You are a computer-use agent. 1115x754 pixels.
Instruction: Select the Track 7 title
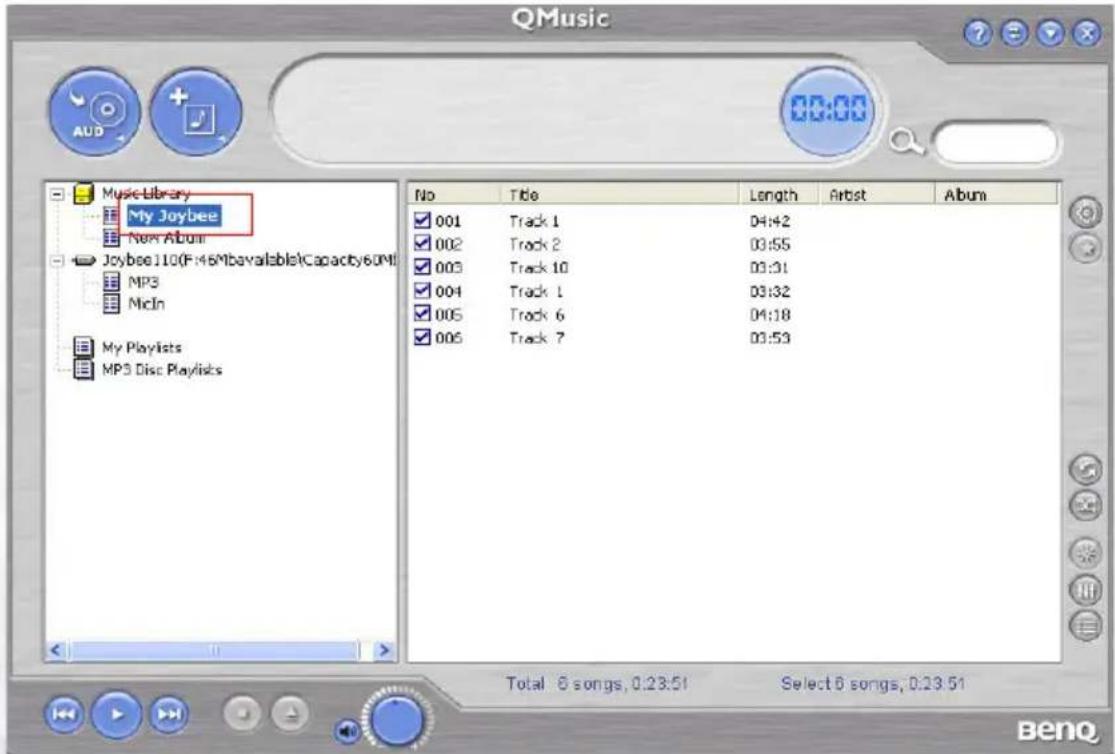coord(537,338)
